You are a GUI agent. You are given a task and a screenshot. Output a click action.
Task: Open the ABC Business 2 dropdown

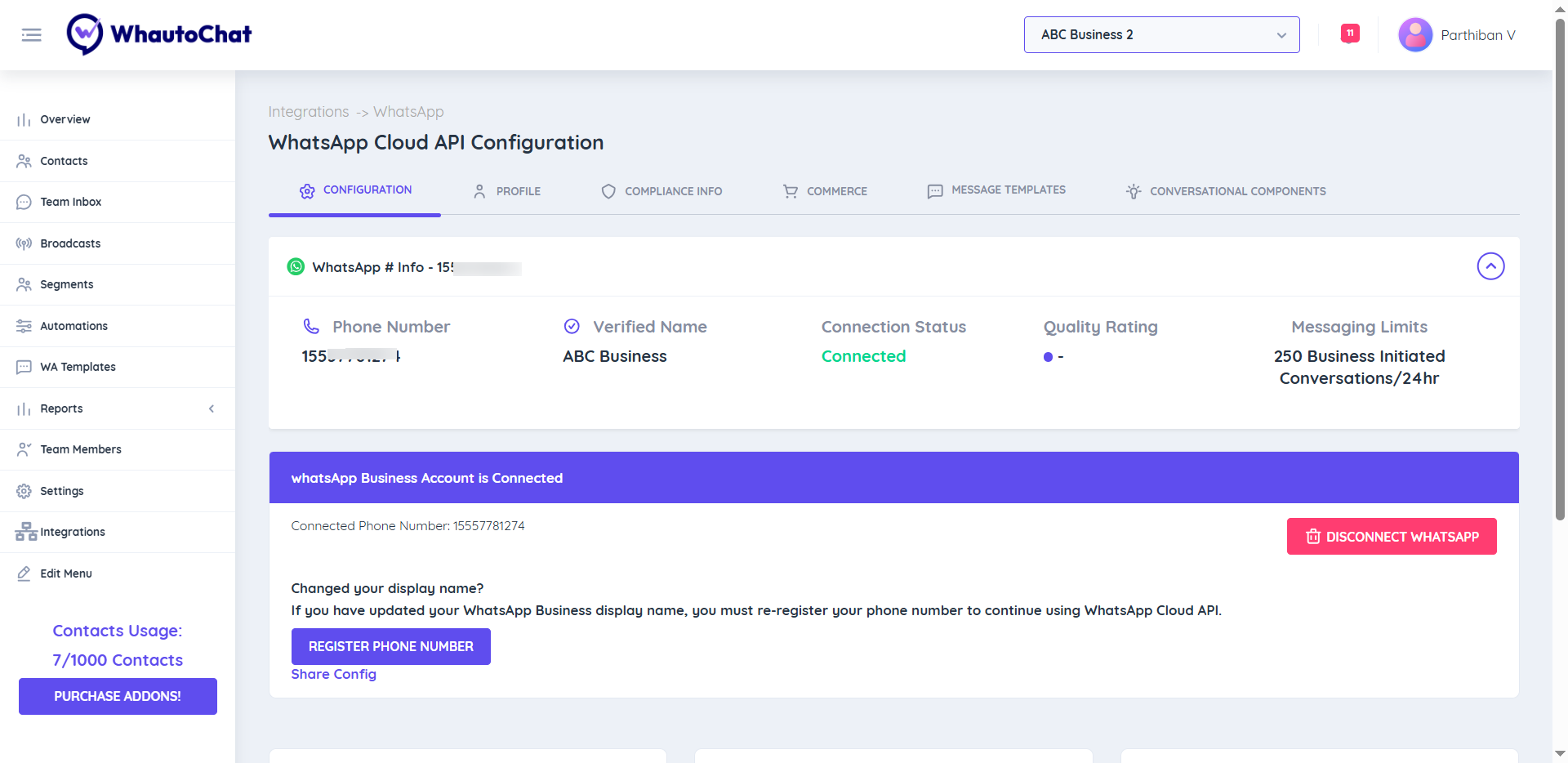1161,34
